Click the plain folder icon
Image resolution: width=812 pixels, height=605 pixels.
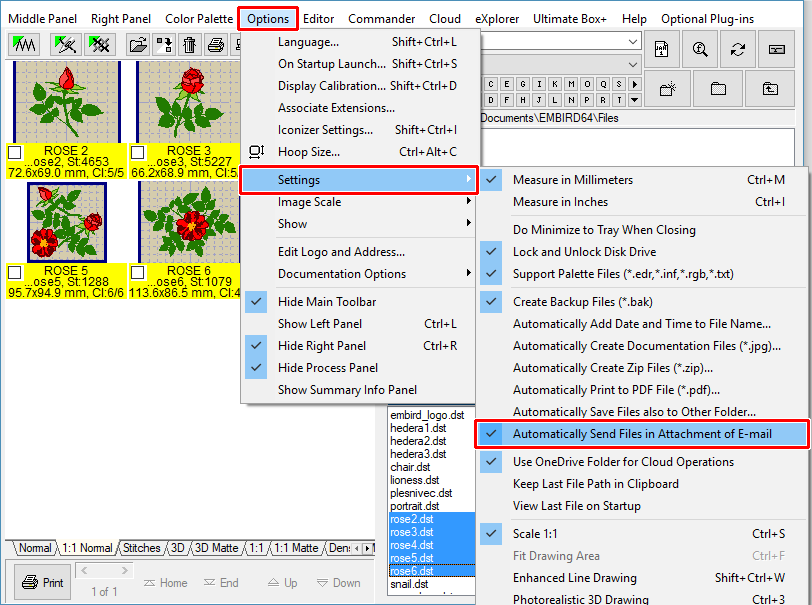pos(718,89)
